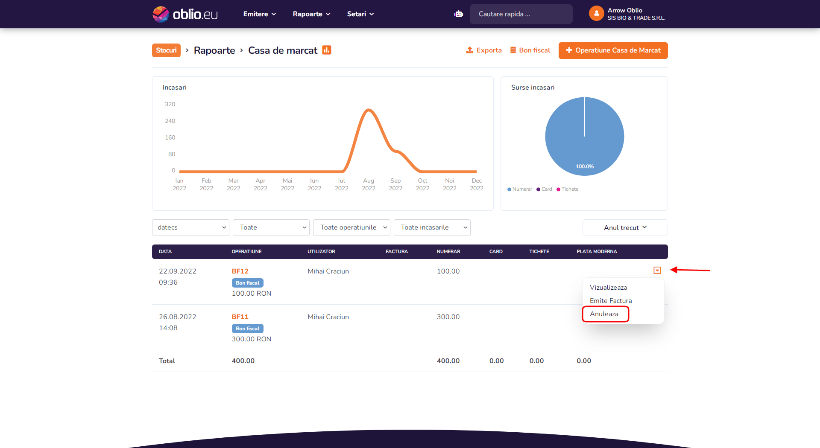Image resolution: width=820 pixels, height=448 pixels.
Task: Click the Card legend item
Action: click(544, 189)
